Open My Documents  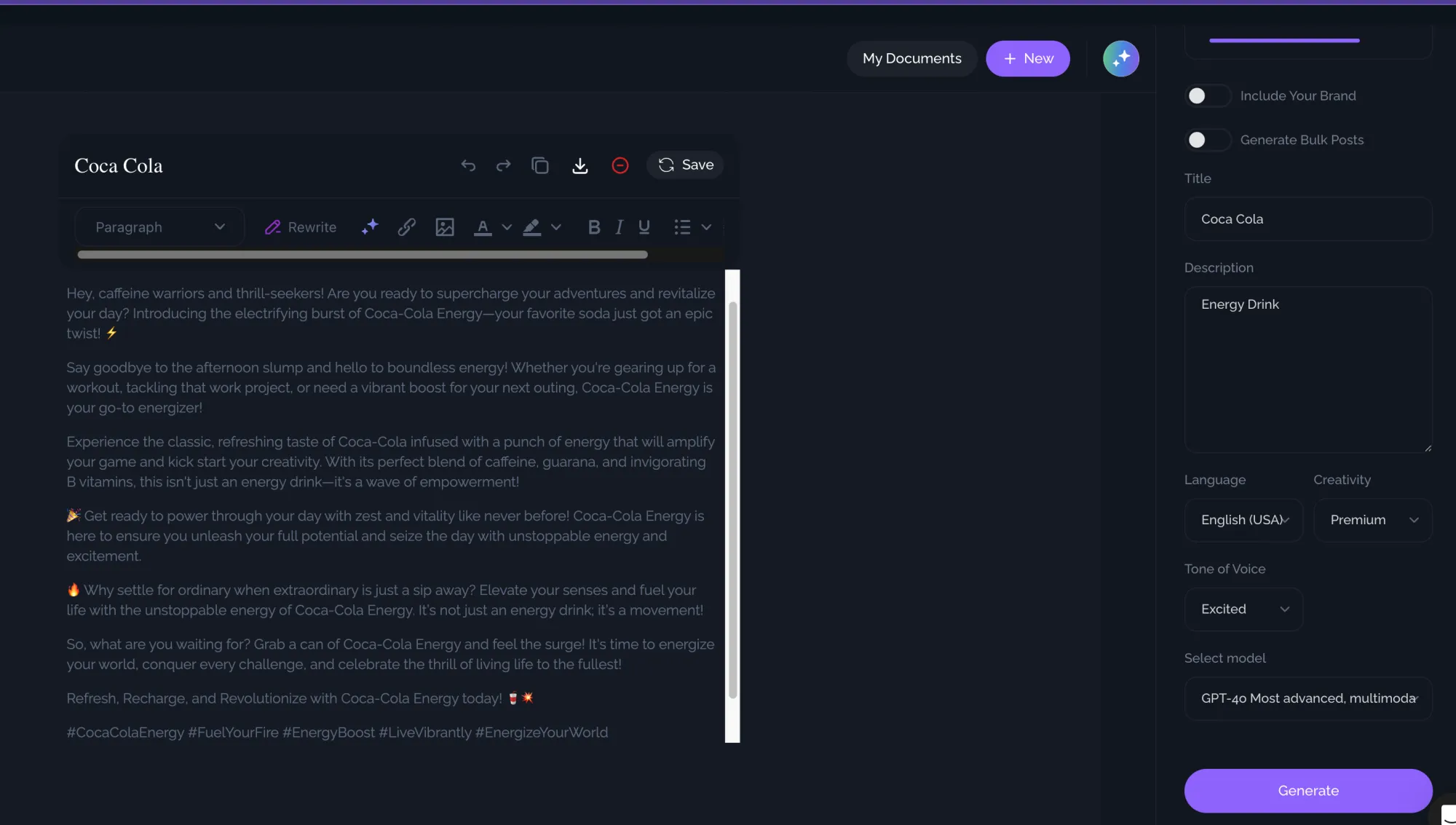pyautogui.click(x=911, y=58)
